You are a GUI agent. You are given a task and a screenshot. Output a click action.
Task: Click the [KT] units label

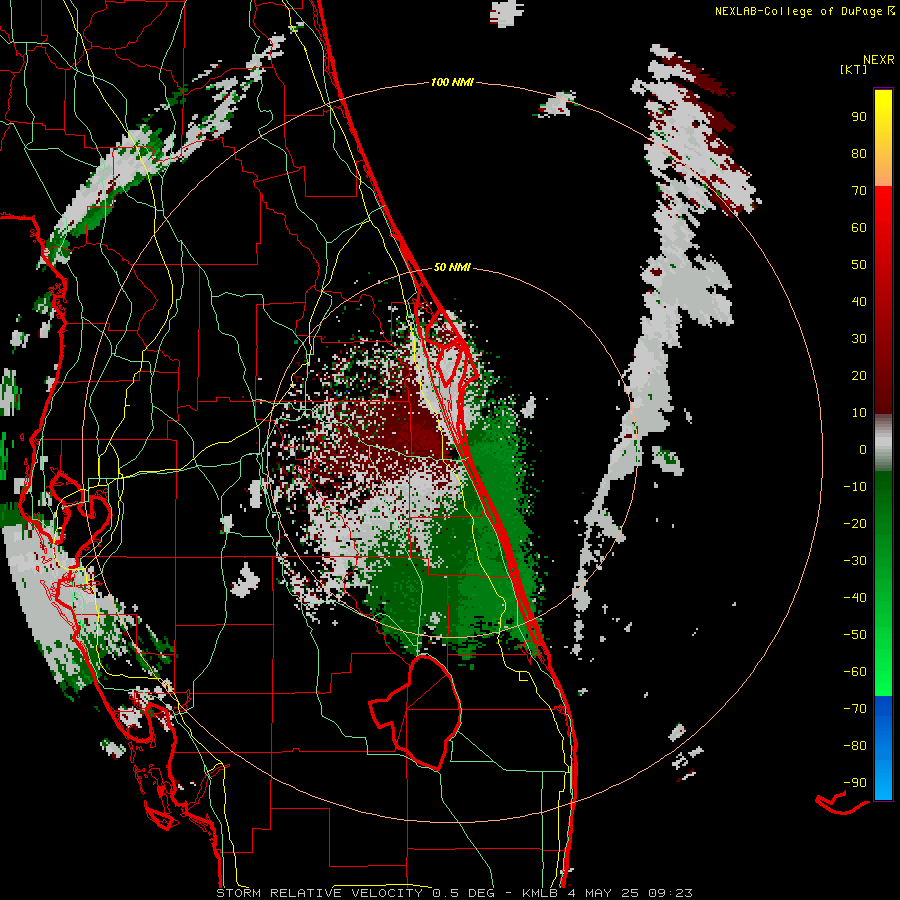854,69
